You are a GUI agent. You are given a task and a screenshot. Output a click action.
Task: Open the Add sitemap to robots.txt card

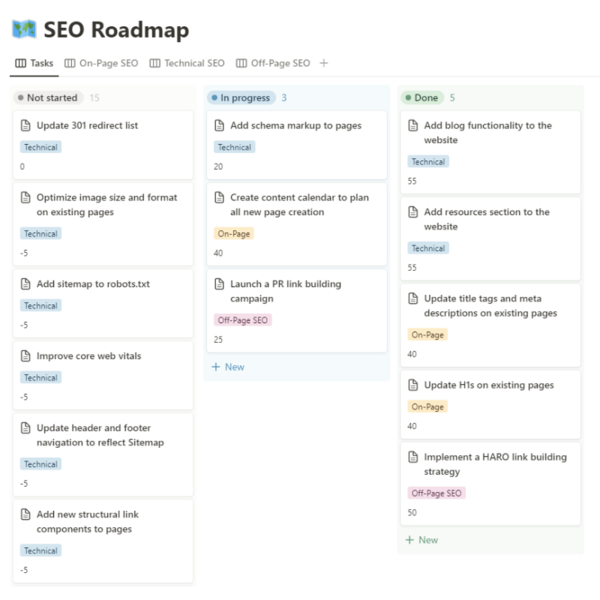(x=103, y=304)
